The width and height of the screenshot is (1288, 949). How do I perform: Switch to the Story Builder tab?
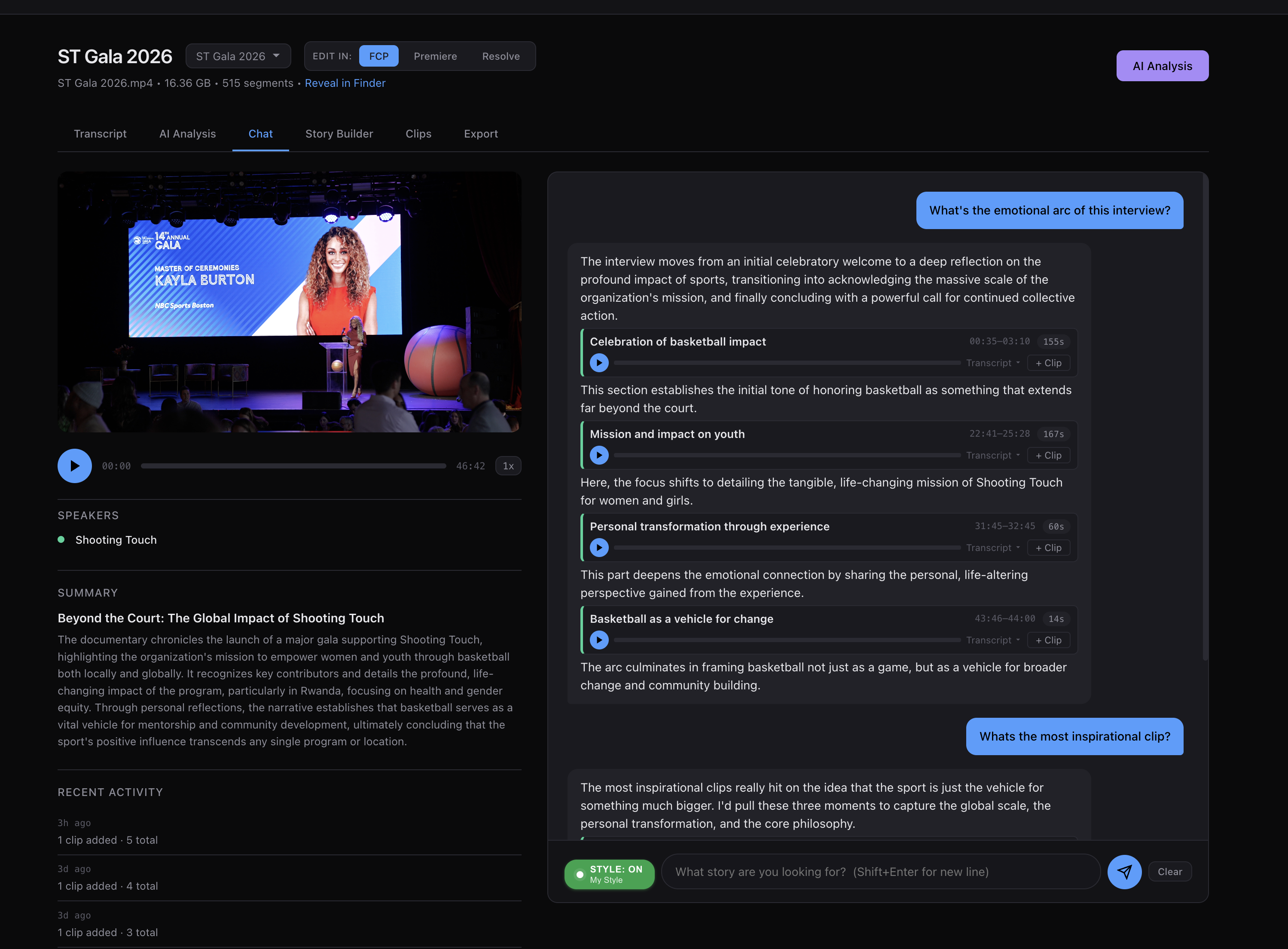pos(339,134)
